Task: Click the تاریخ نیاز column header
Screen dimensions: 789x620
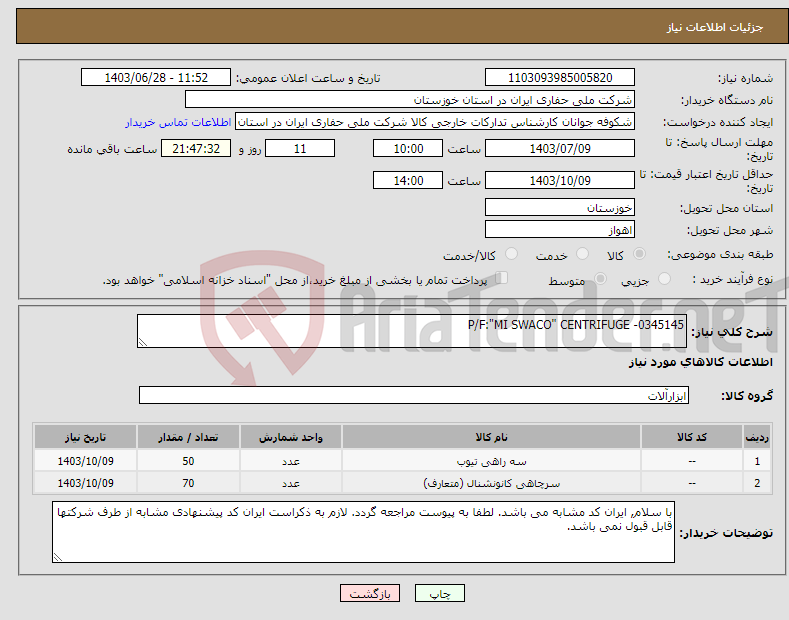Action: [86, 437]
